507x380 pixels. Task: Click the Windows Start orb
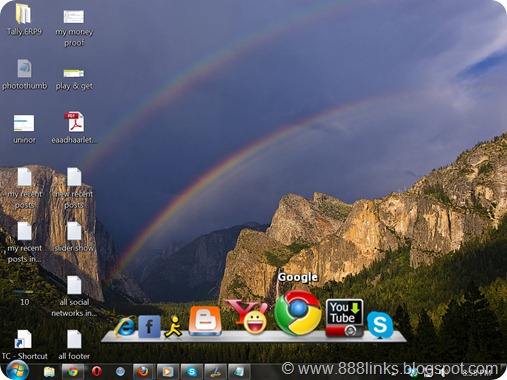[x=17, y=371]
